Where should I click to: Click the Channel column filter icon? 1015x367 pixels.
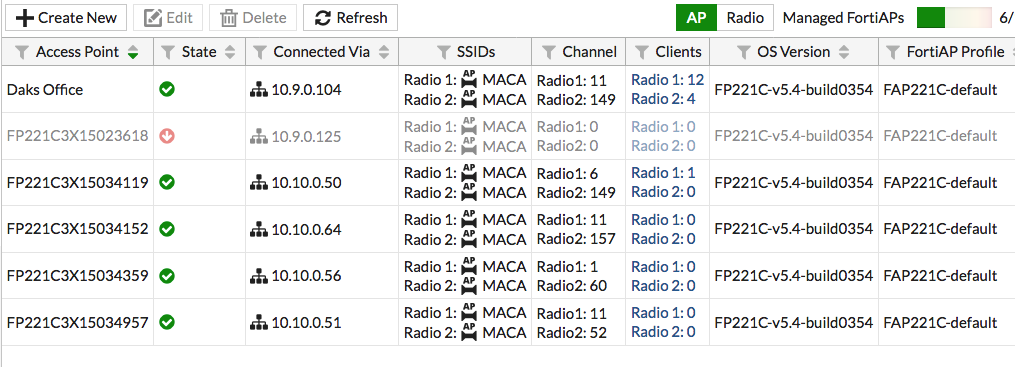tap(549, 52)
